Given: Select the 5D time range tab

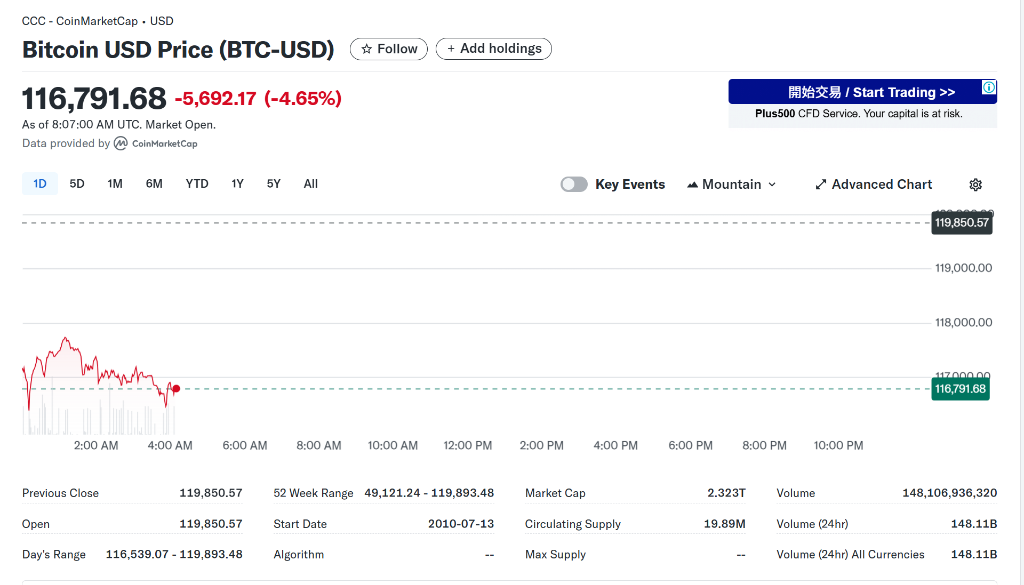Looking at the screenshot, I should (77, 184).
